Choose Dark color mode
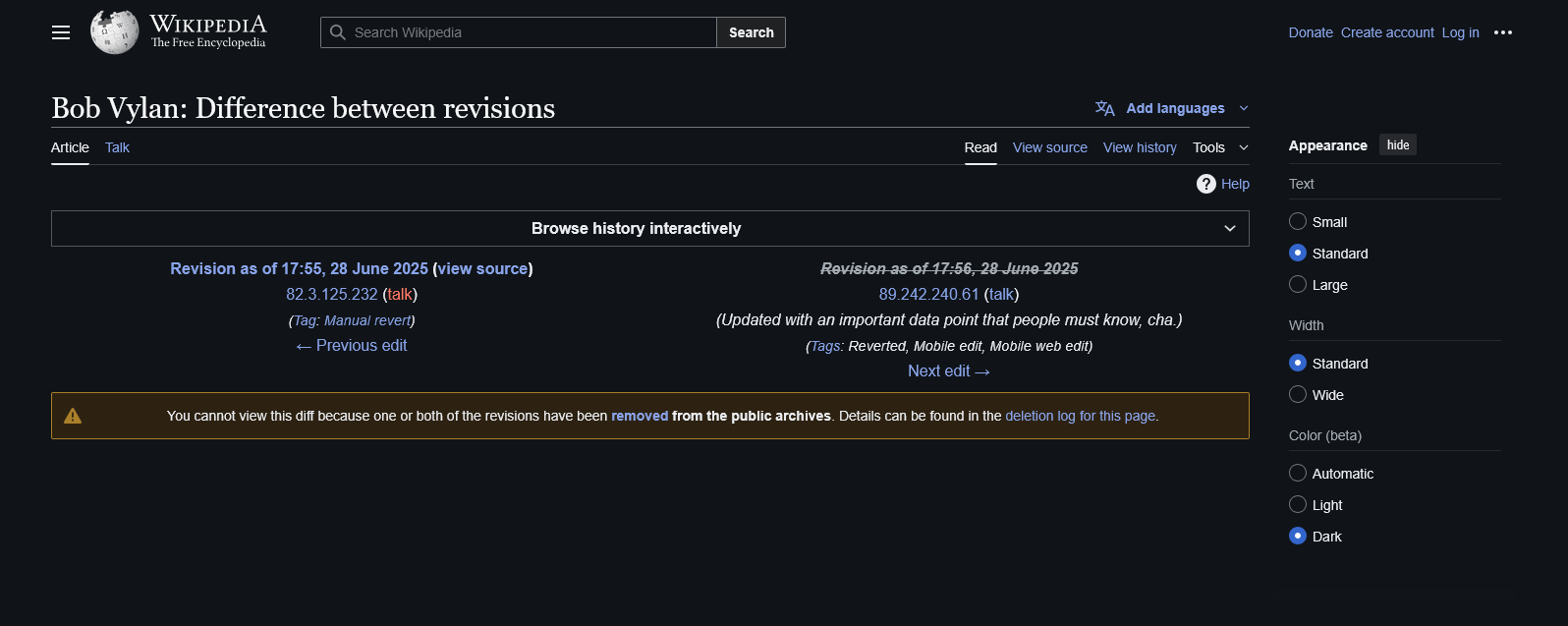1568x626 pixels. [1298, 536]
